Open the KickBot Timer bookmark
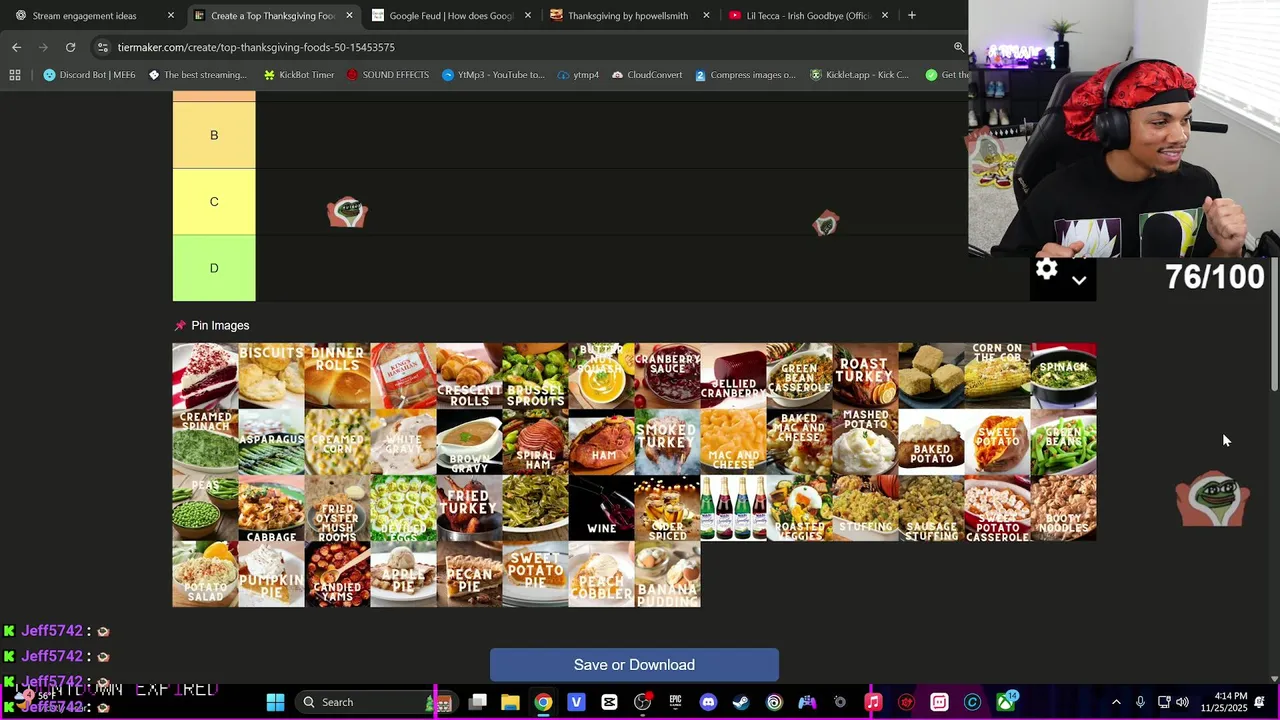Viewport: 1280px width, 720px height. coord(298,75)
